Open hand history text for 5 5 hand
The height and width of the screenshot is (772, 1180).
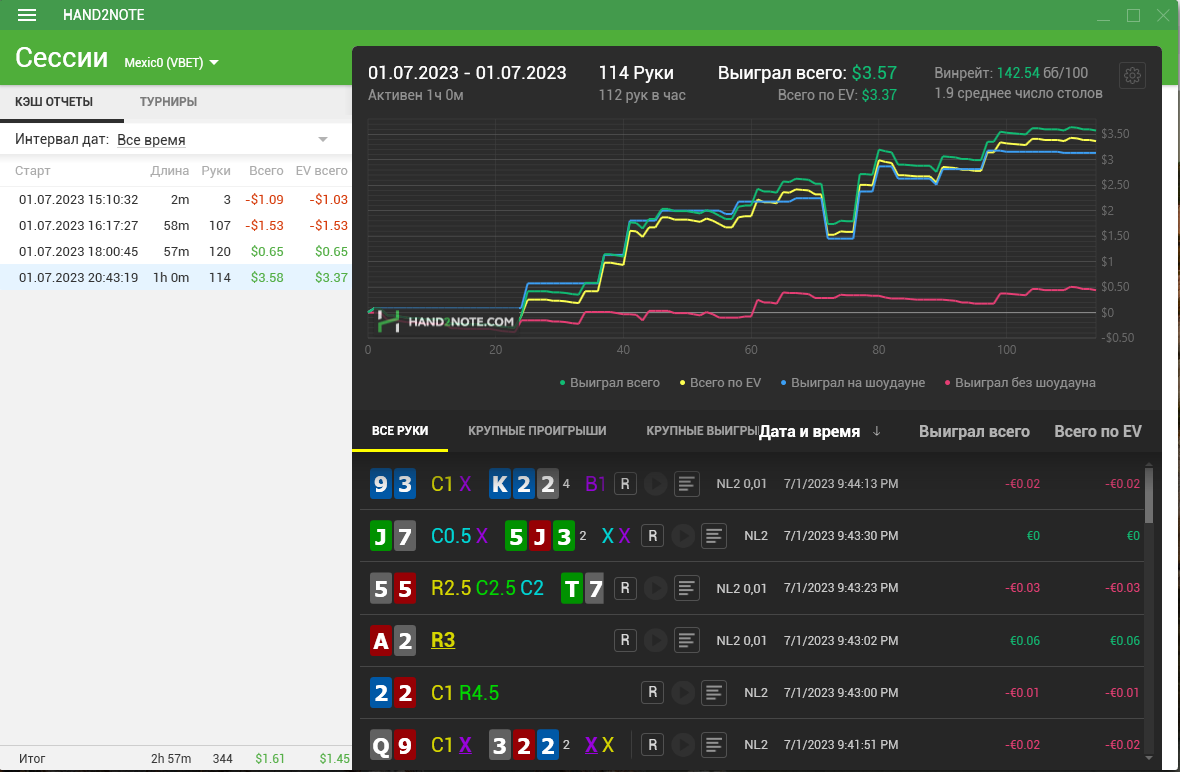coord(686,588)
